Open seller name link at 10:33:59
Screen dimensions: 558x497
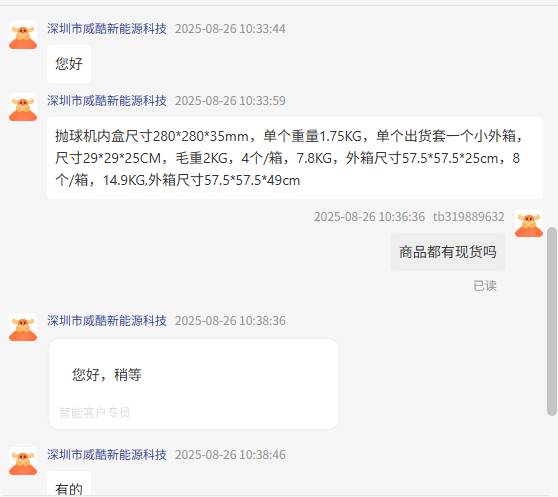pos(107,101)
